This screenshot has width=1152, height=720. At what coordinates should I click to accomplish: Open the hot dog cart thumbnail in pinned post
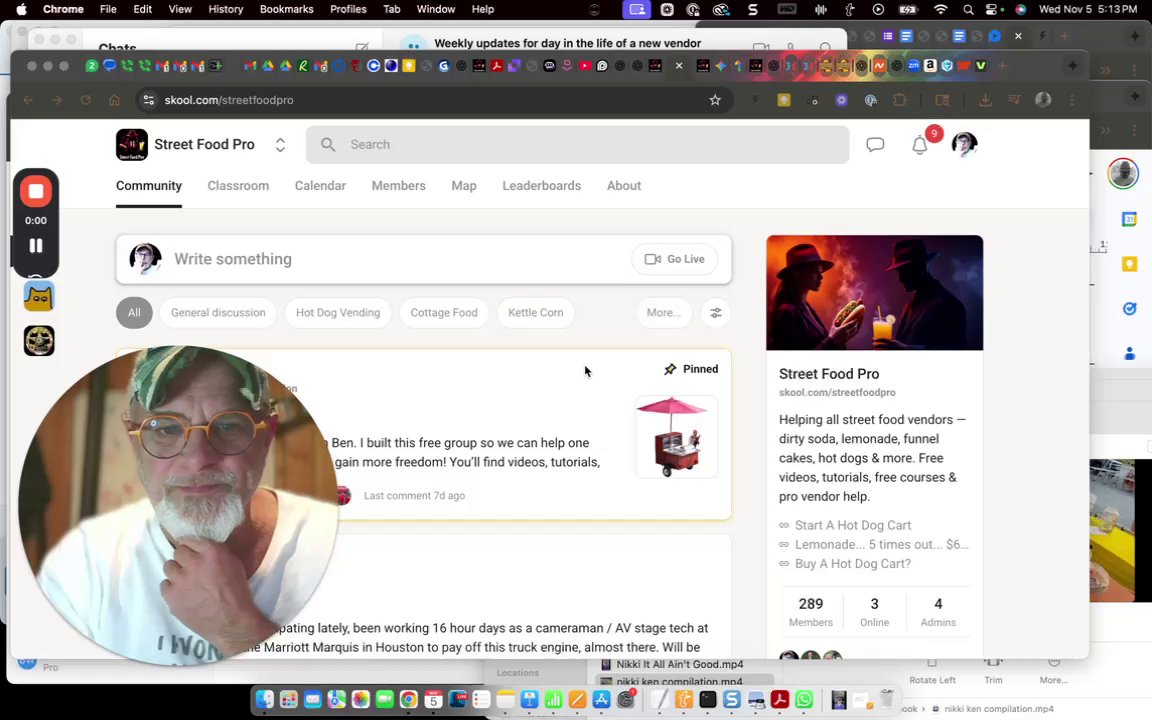677,437
